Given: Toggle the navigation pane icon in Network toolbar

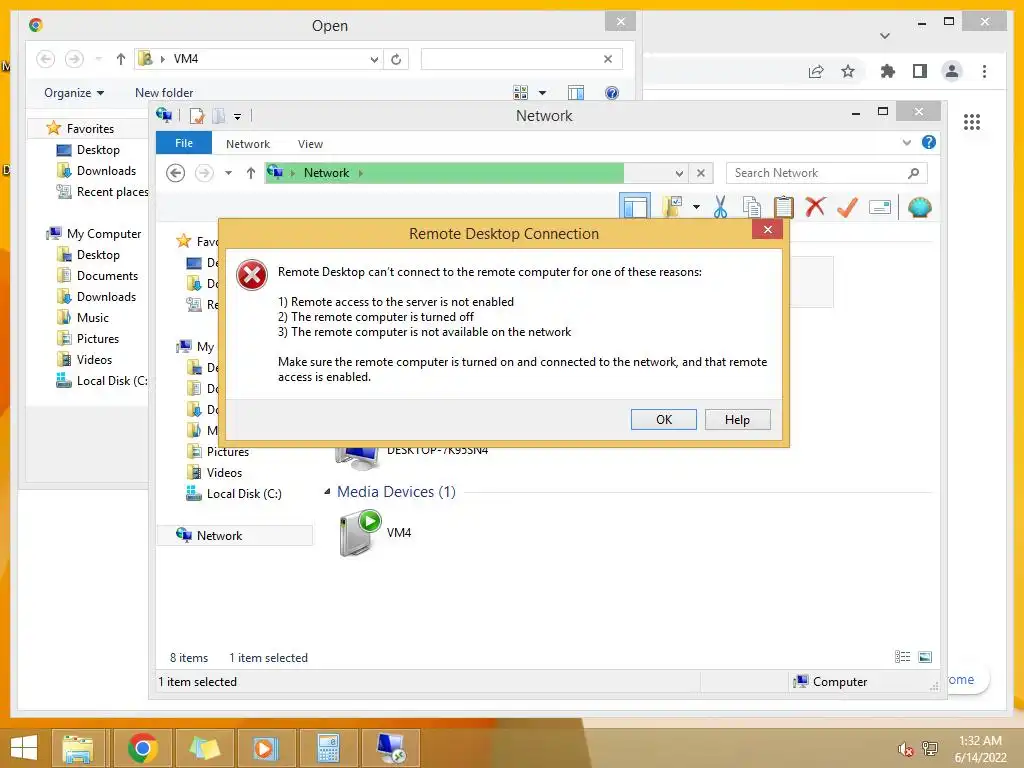Looking at the screenshot, I should (x=634, y=207).
